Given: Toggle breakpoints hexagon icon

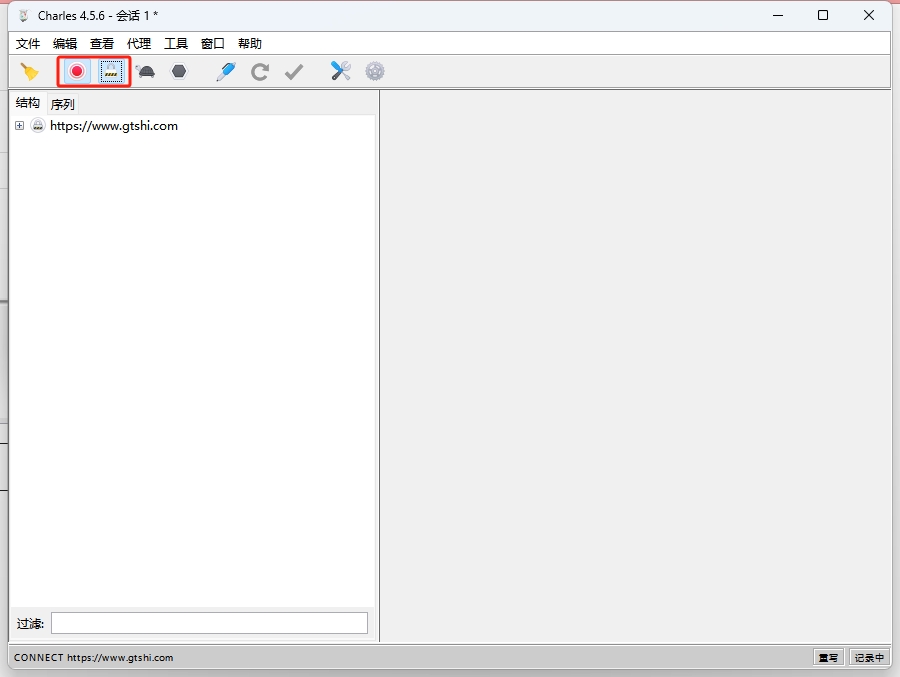Looking at the screenshot, I should point(180,71).
